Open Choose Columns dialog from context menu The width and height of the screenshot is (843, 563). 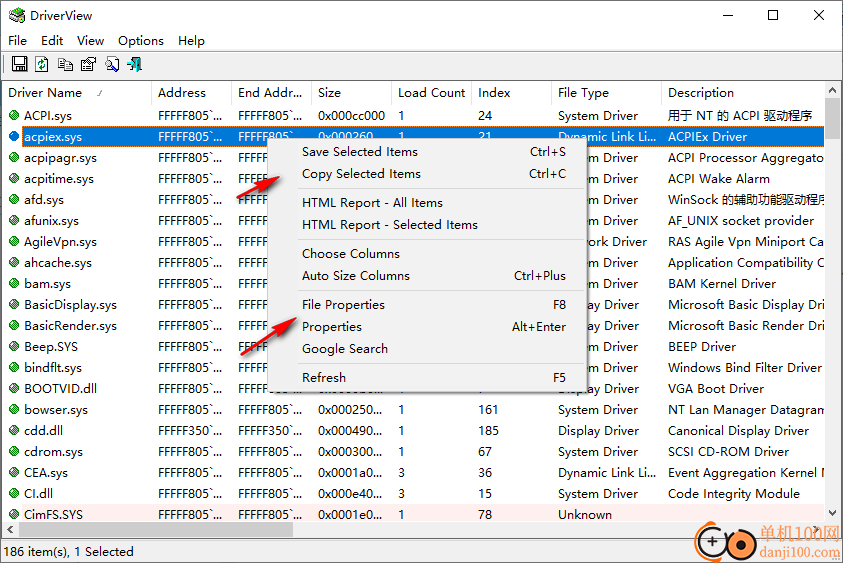coord(427,253)
